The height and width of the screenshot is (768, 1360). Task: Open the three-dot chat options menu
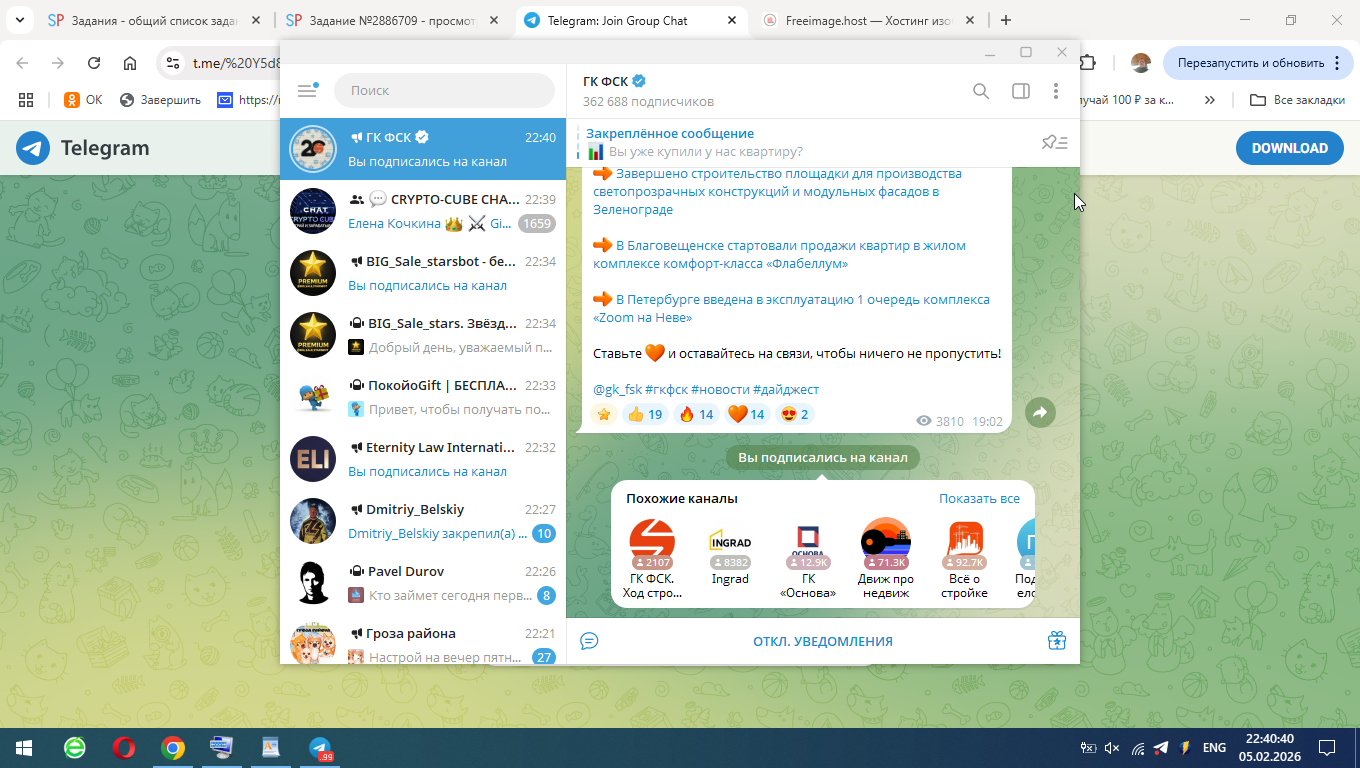1056,91
